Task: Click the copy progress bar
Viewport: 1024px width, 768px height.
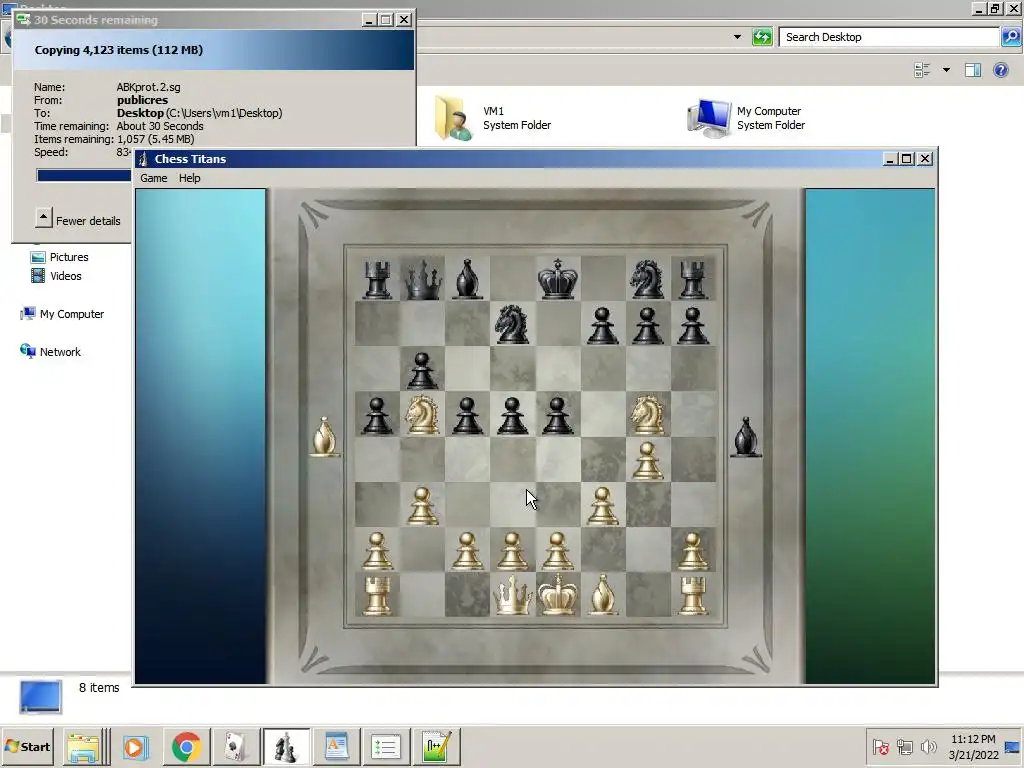Action: [x=84, y=175]
